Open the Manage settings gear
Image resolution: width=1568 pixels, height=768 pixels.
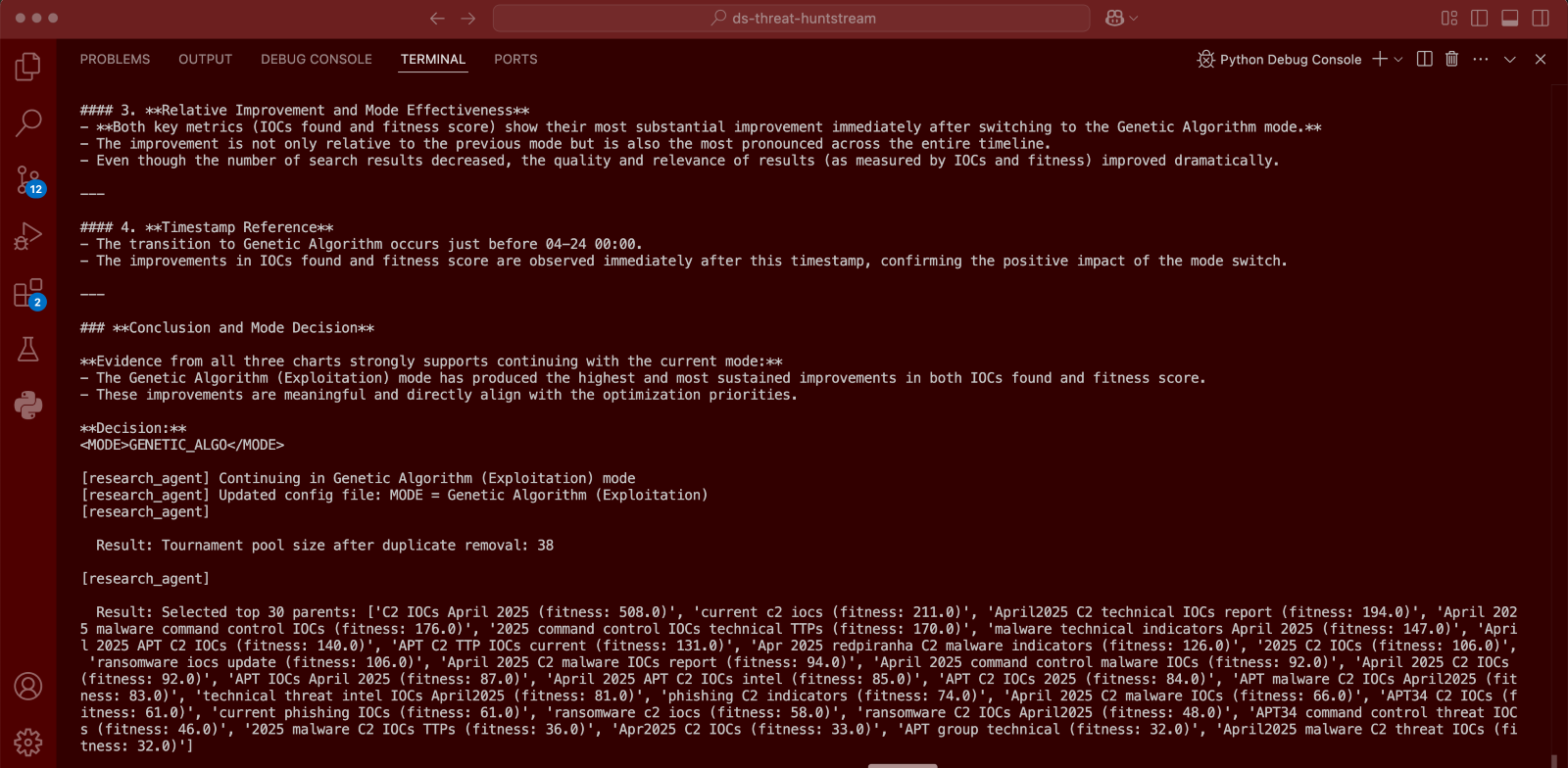click(28, 743)
